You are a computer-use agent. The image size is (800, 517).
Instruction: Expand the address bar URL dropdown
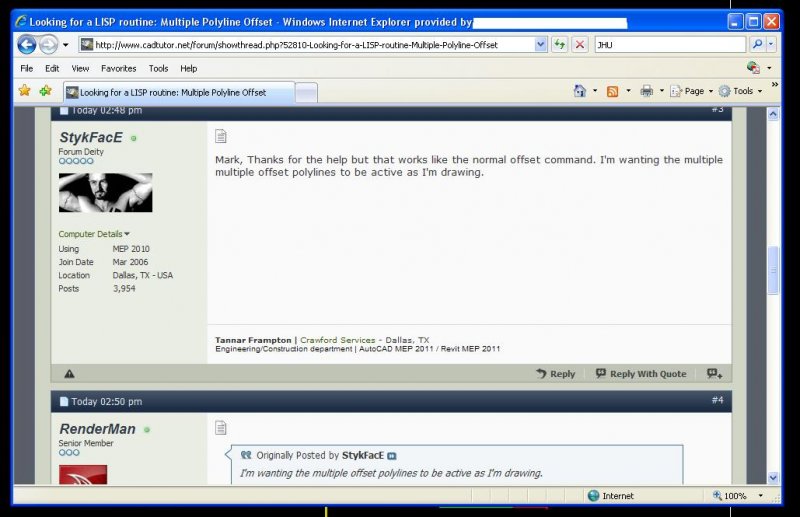pos(541,45)
